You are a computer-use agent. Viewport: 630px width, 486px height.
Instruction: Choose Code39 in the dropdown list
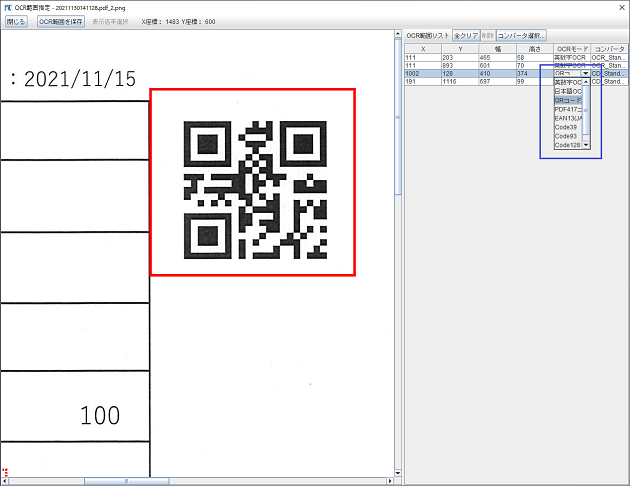(568, 127)
